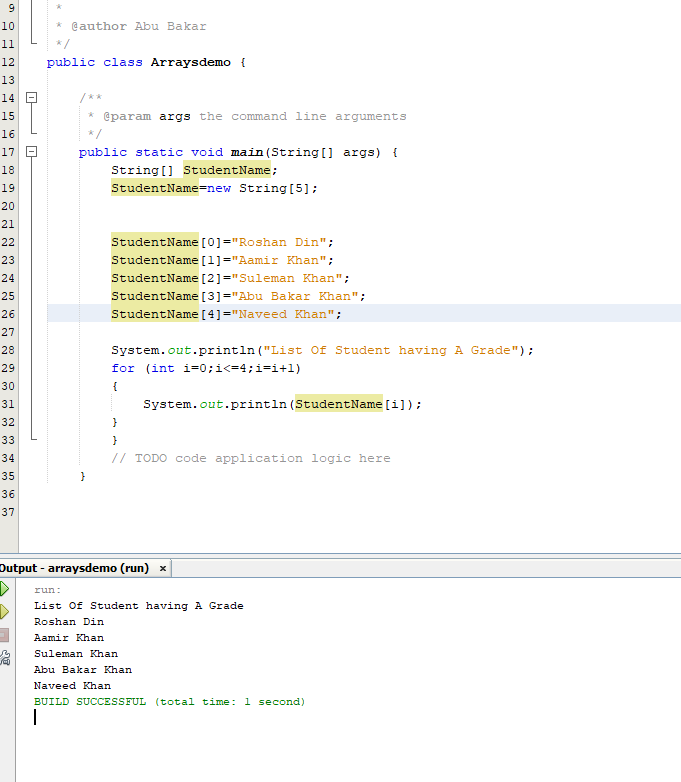Click the TODO comment on line 34
Viewport: 681px width, 782px height.
coord(251,458)
